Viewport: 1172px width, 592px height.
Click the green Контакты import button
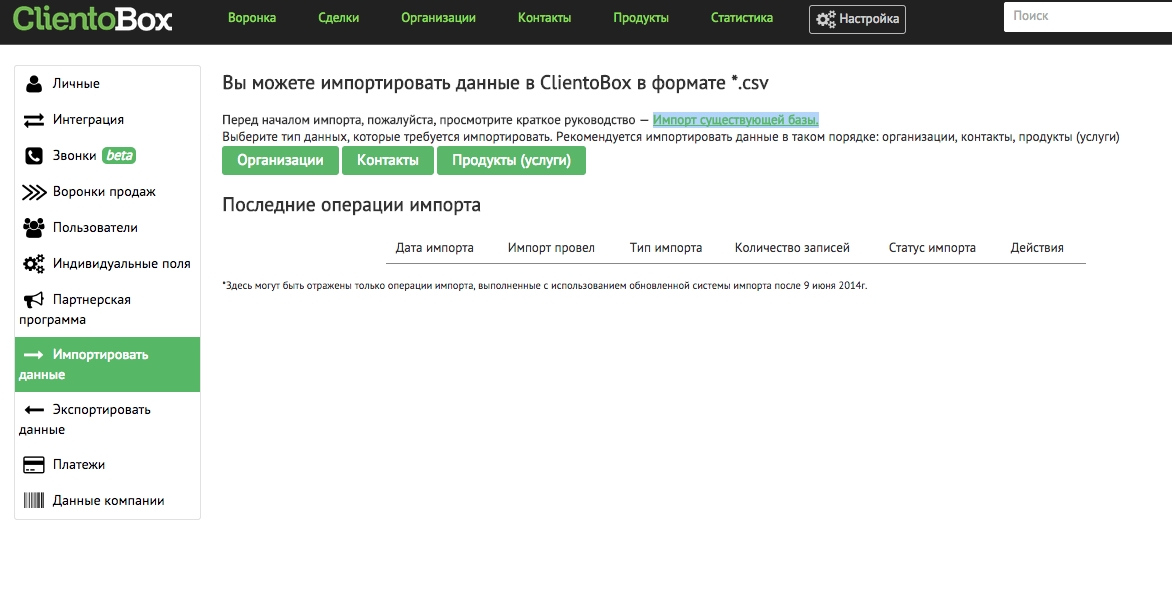coord(388,161)
